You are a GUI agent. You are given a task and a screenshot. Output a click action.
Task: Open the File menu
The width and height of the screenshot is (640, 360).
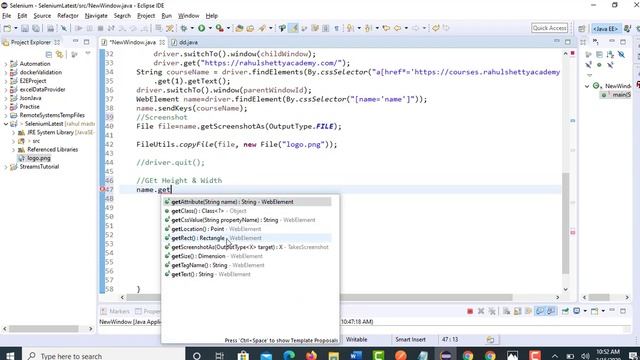[x=7, y=16]
